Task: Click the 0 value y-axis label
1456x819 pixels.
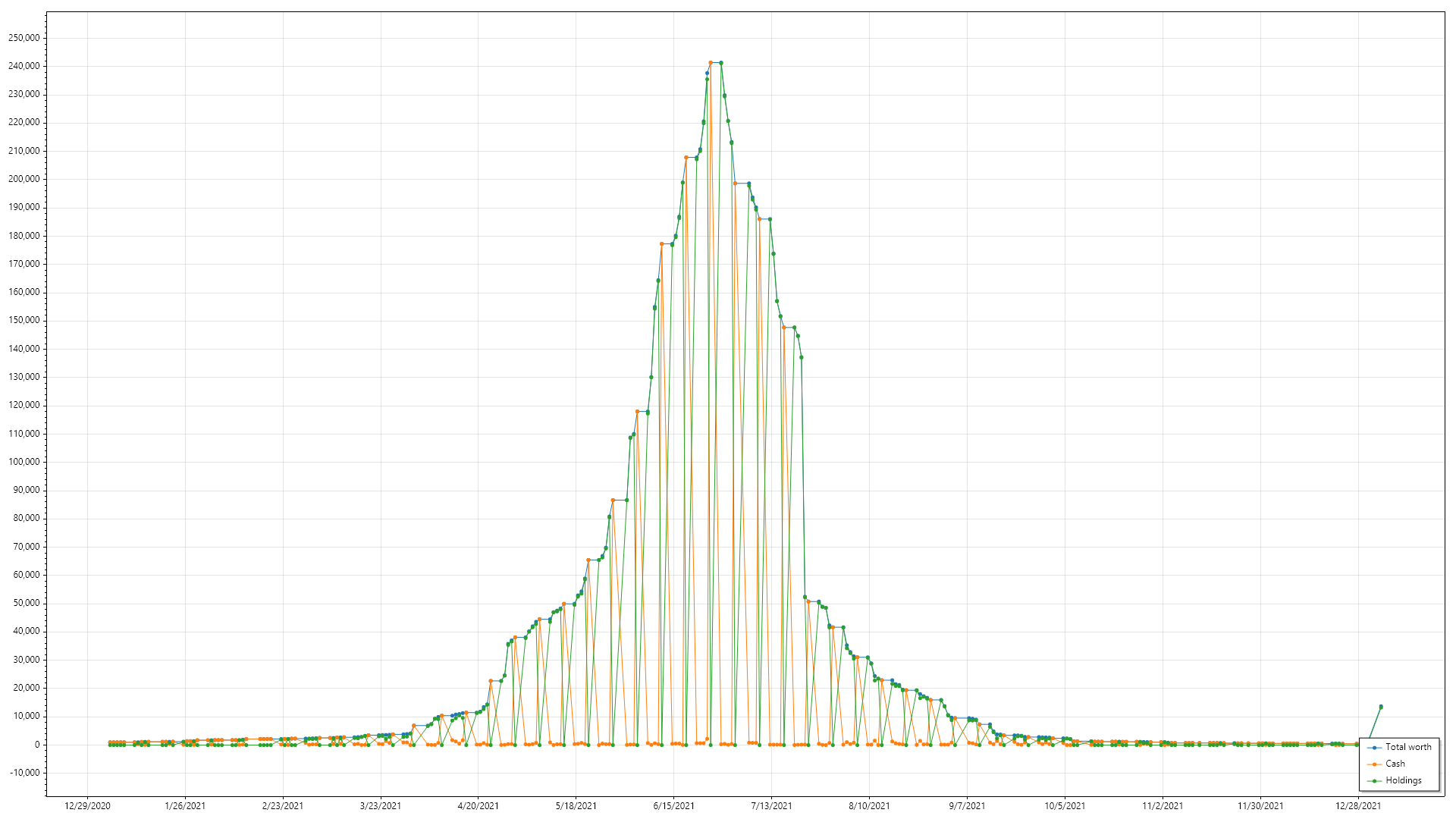Action: tap(37, 745)
